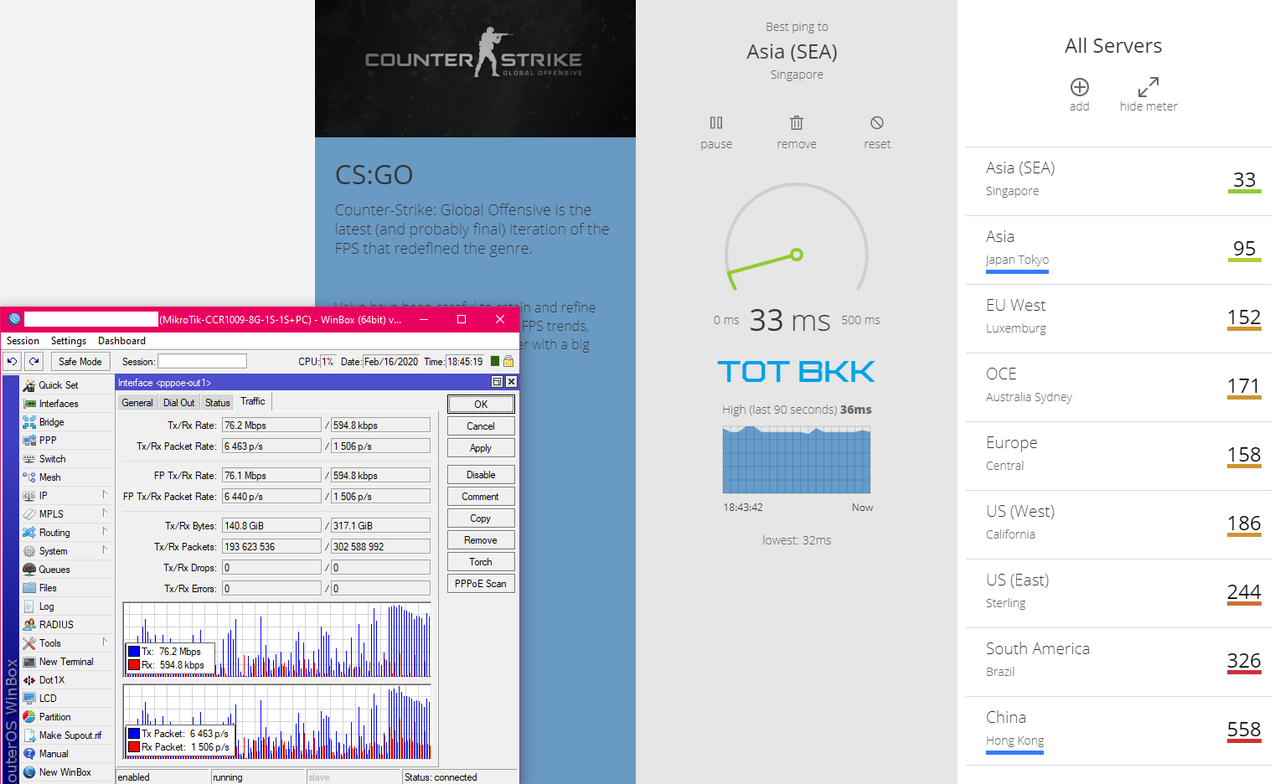Open the Dashboard menu
This screenshot has height=784, width=1280.
pos(121,341)
